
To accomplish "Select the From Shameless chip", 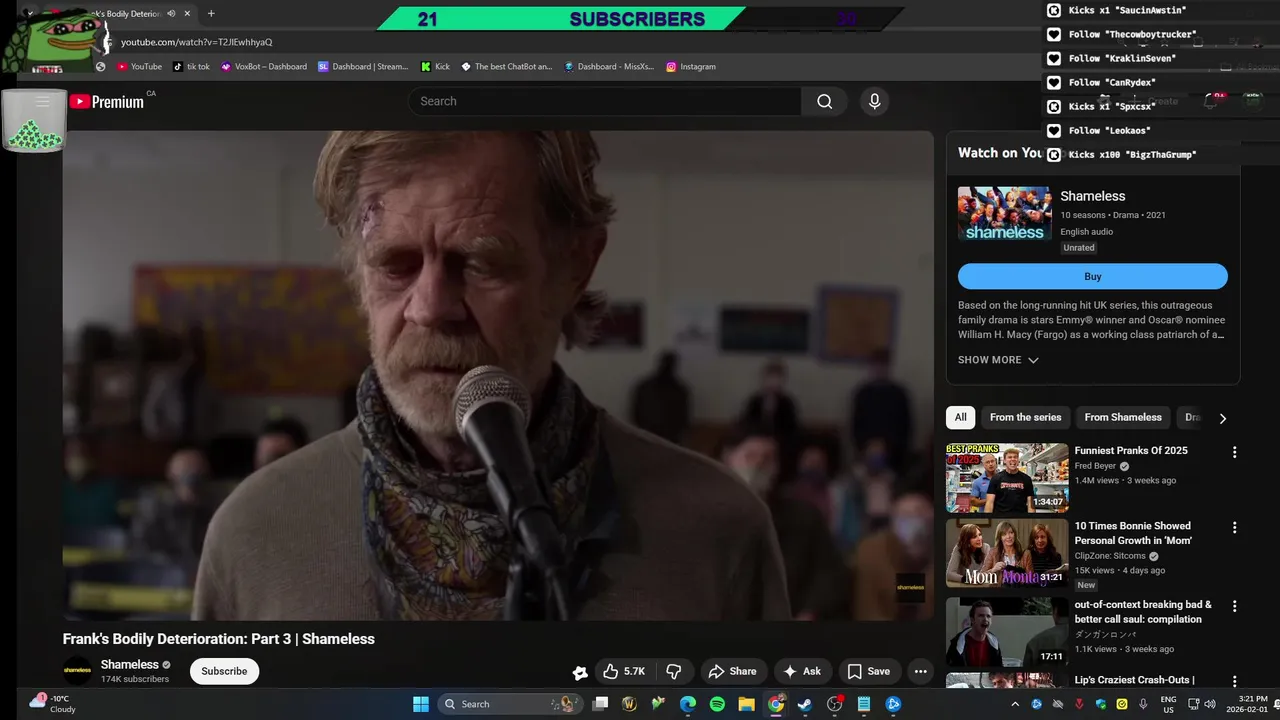I will click(1123, 417).
